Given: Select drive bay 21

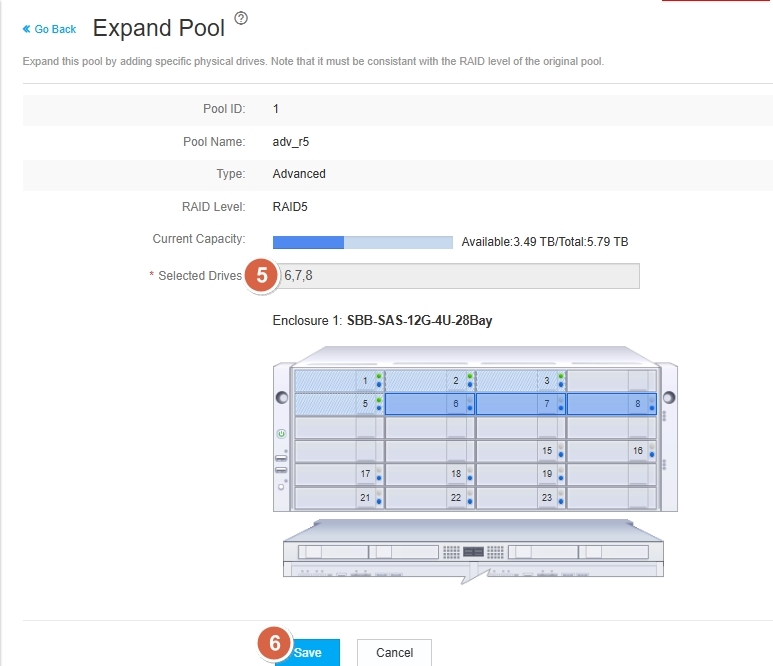Looking at the screenshot, I should pyautogui.click(x=338, y=497).
